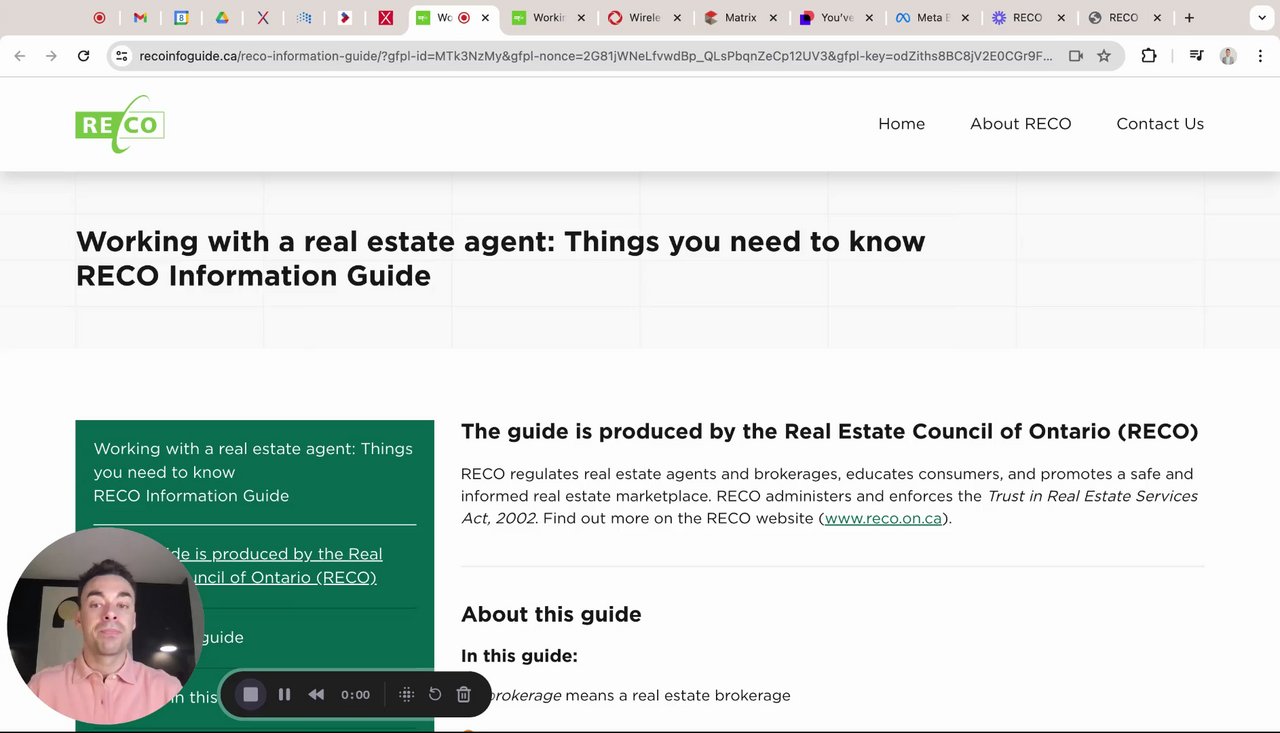
Task: Click the address bar URL field
Action: [595, 56]
